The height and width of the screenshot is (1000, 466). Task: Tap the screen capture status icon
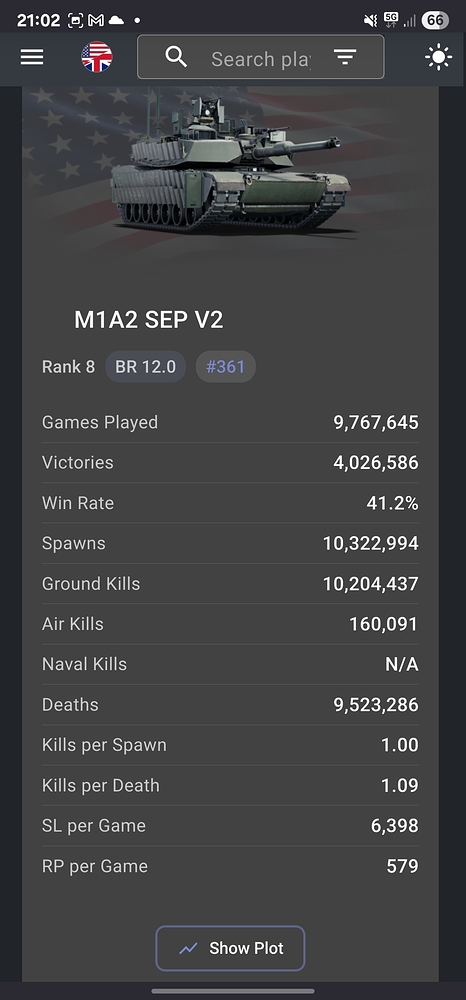[x=75, y=20]
